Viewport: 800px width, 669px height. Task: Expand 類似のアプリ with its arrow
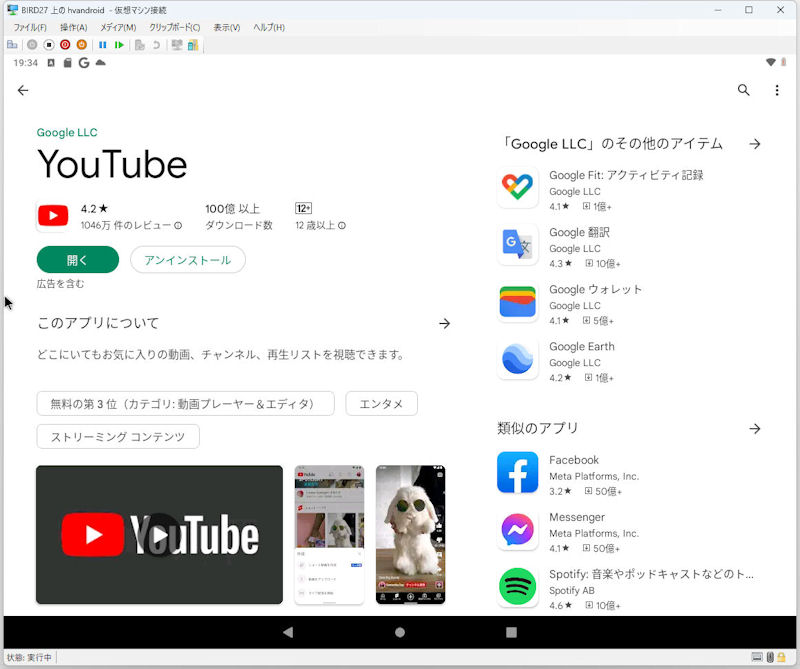pyautogui.click(x=755, y=429)
